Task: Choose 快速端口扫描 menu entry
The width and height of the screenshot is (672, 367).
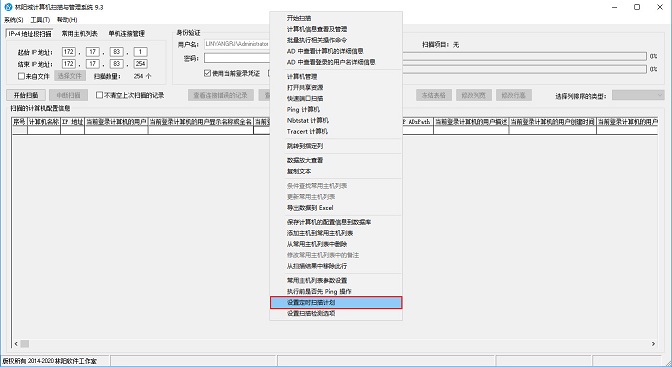Action: point(336,98)
